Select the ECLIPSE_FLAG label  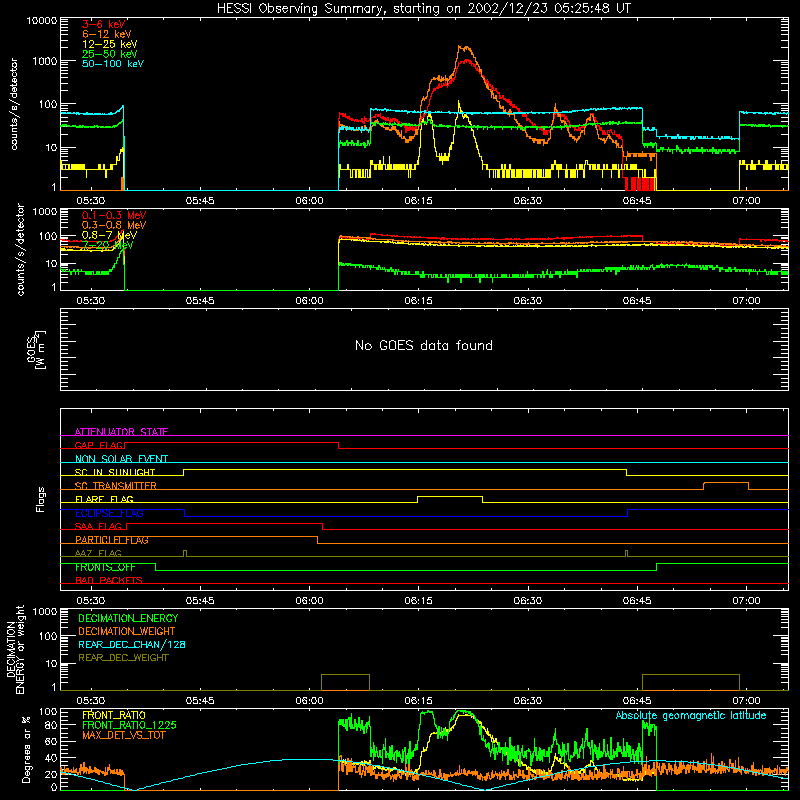click(x=109, y=513)
